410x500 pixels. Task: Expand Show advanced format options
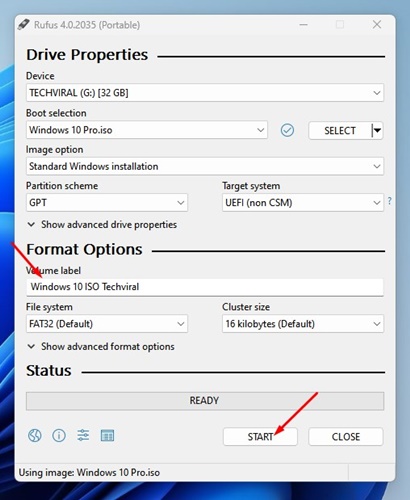(x=101, y=347)
